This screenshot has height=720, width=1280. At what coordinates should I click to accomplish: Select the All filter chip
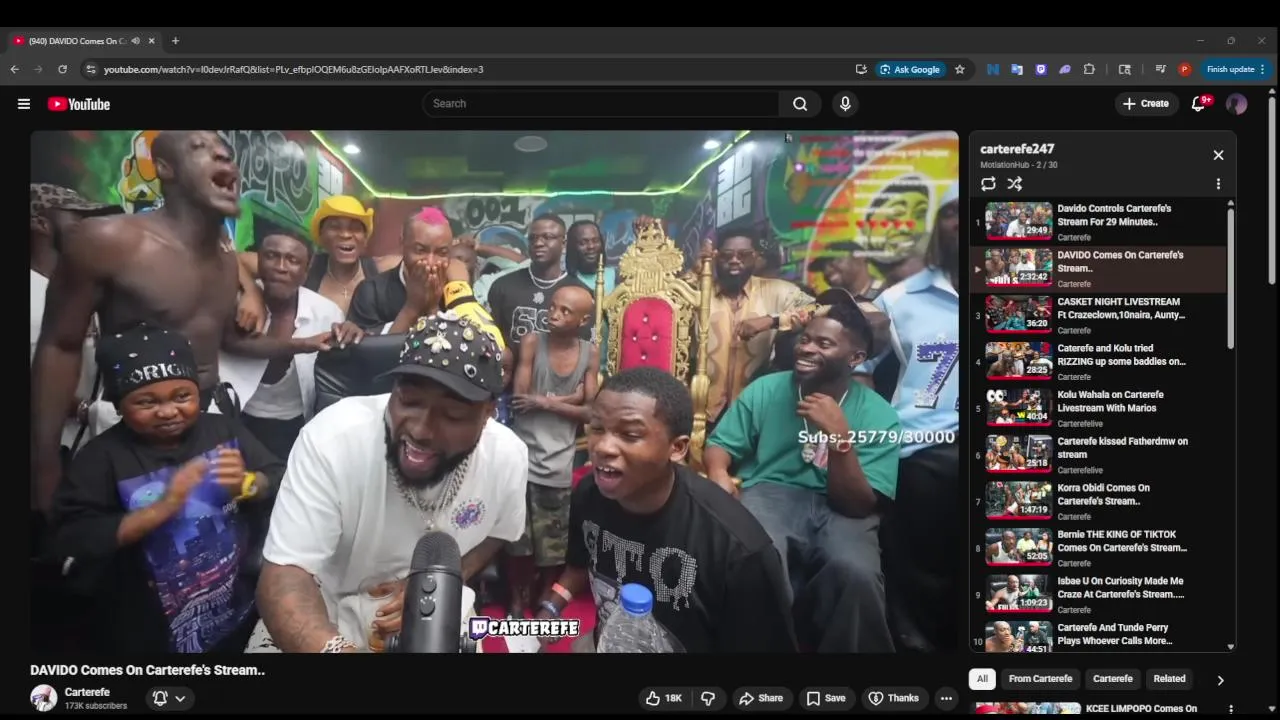(982, 679)
